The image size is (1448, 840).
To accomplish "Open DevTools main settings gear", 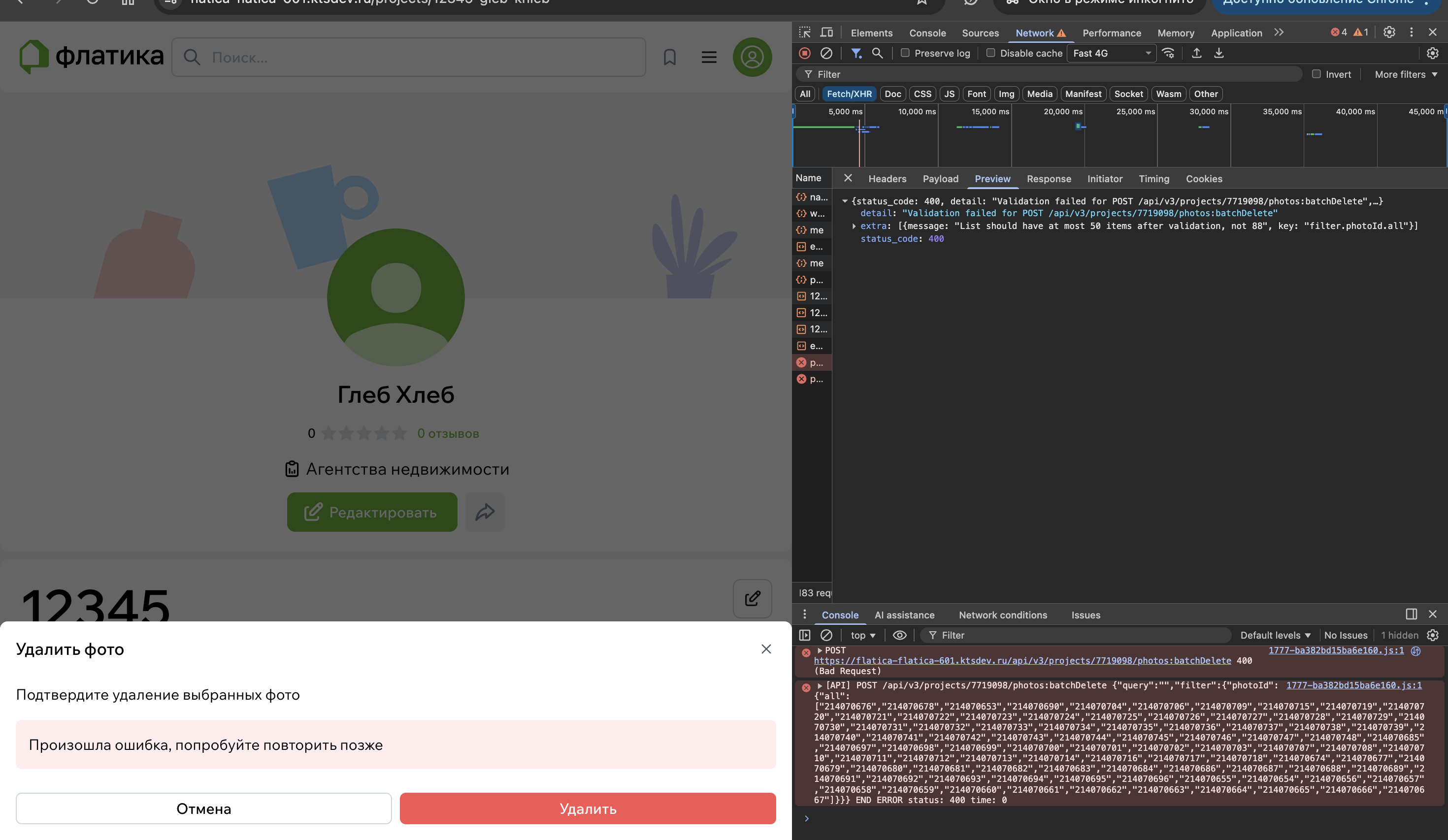I will [x=1389, y=32].
